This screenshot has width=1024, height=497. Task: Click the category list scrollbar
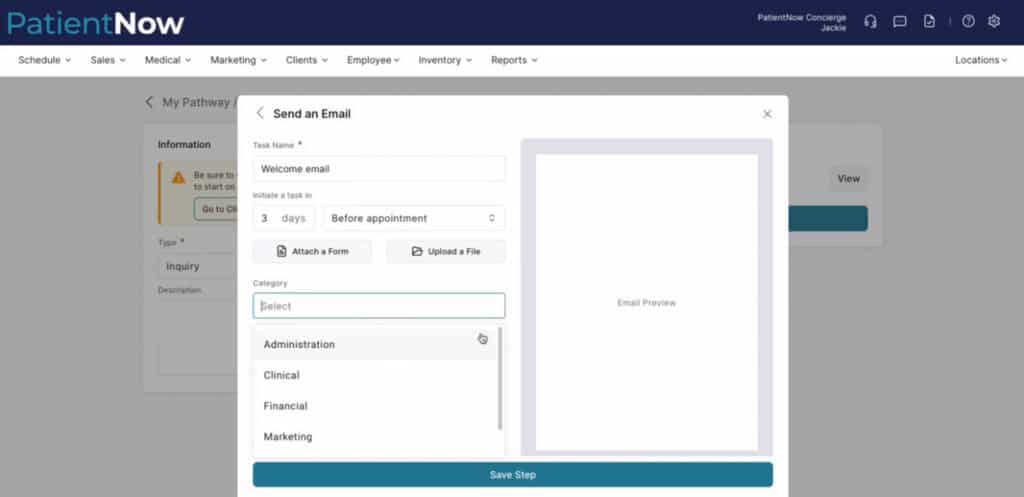click(500, 378)
